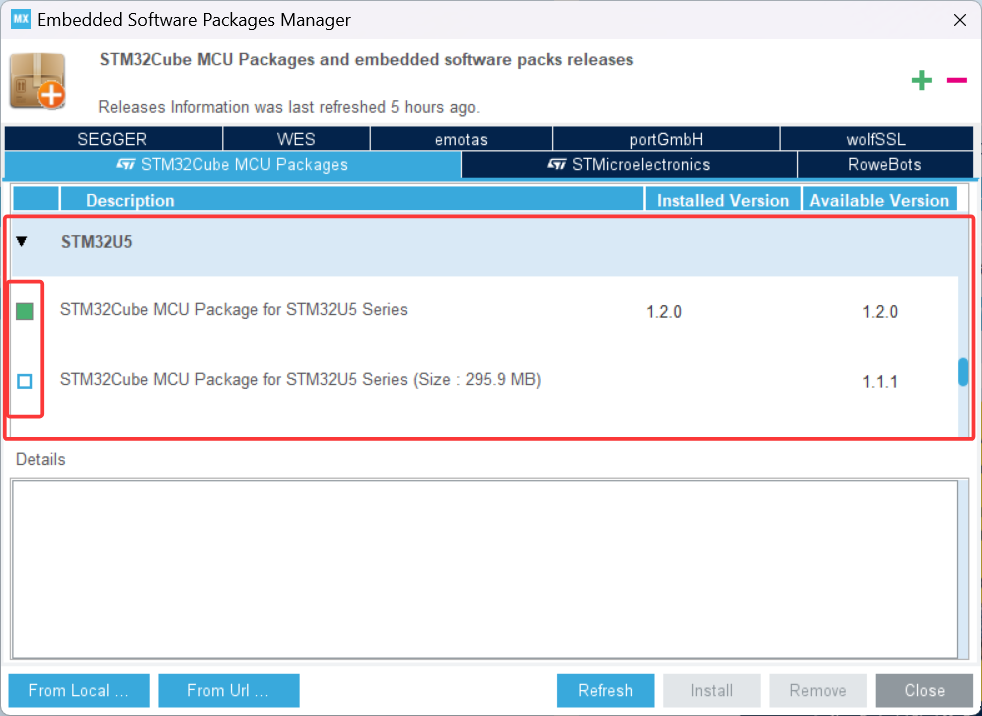Click the 1.2.0 available version value
Screen dimensions: 982x716
(x=880, y=311)
